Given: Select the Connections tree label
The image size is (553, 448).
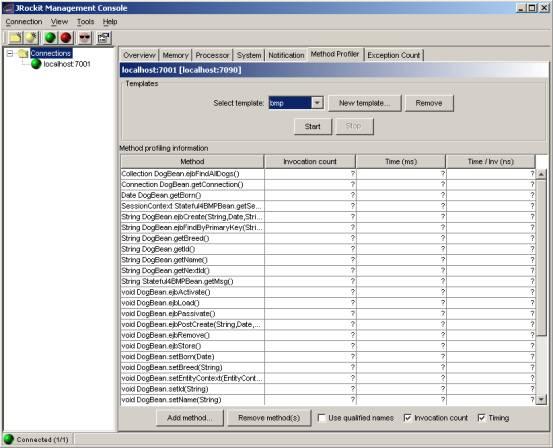Looking at the screenshot, I should click(51, 53).
